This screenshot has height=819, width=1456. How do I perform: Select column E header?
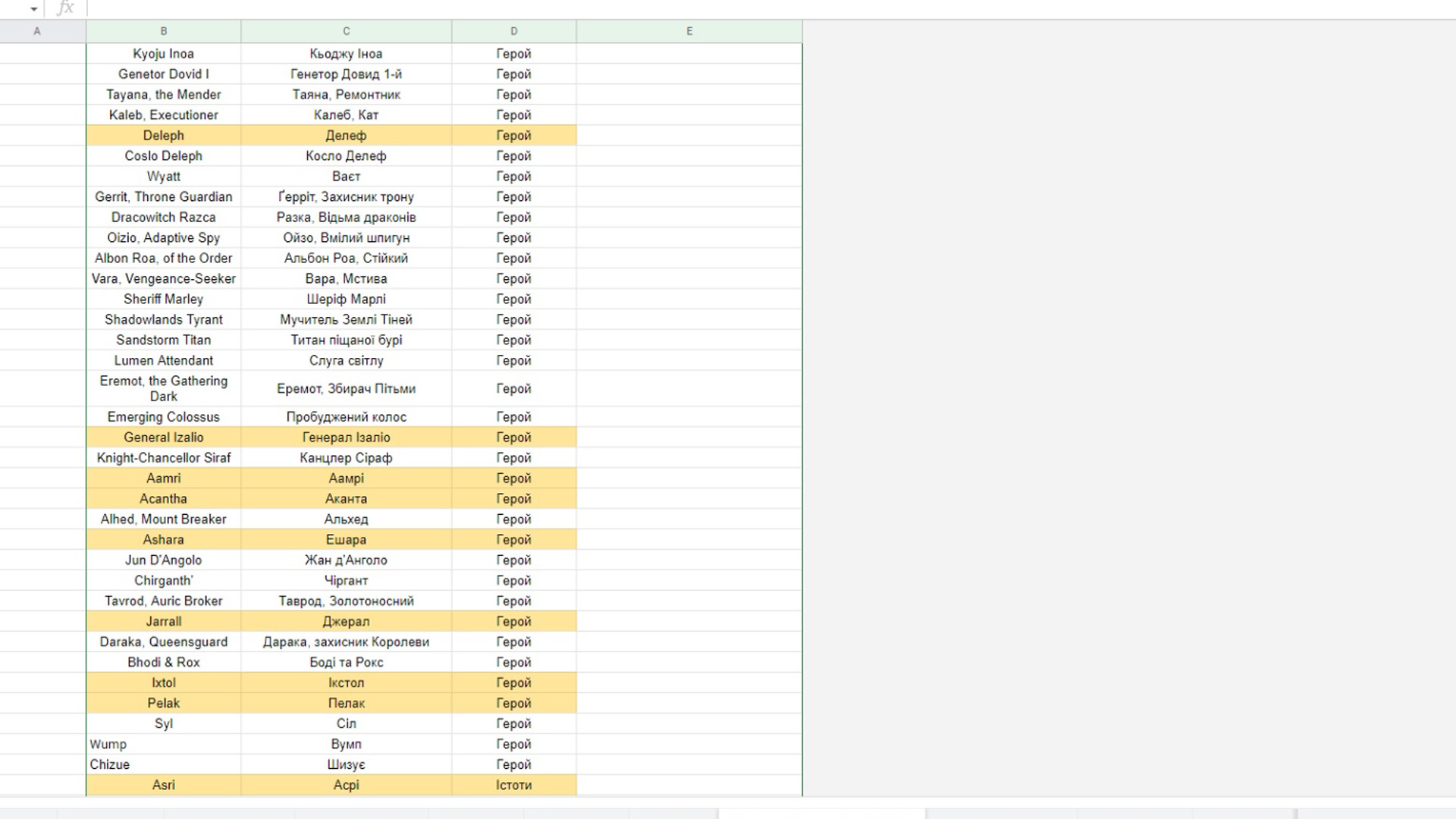pyautogui.click(x=689, y=31)
